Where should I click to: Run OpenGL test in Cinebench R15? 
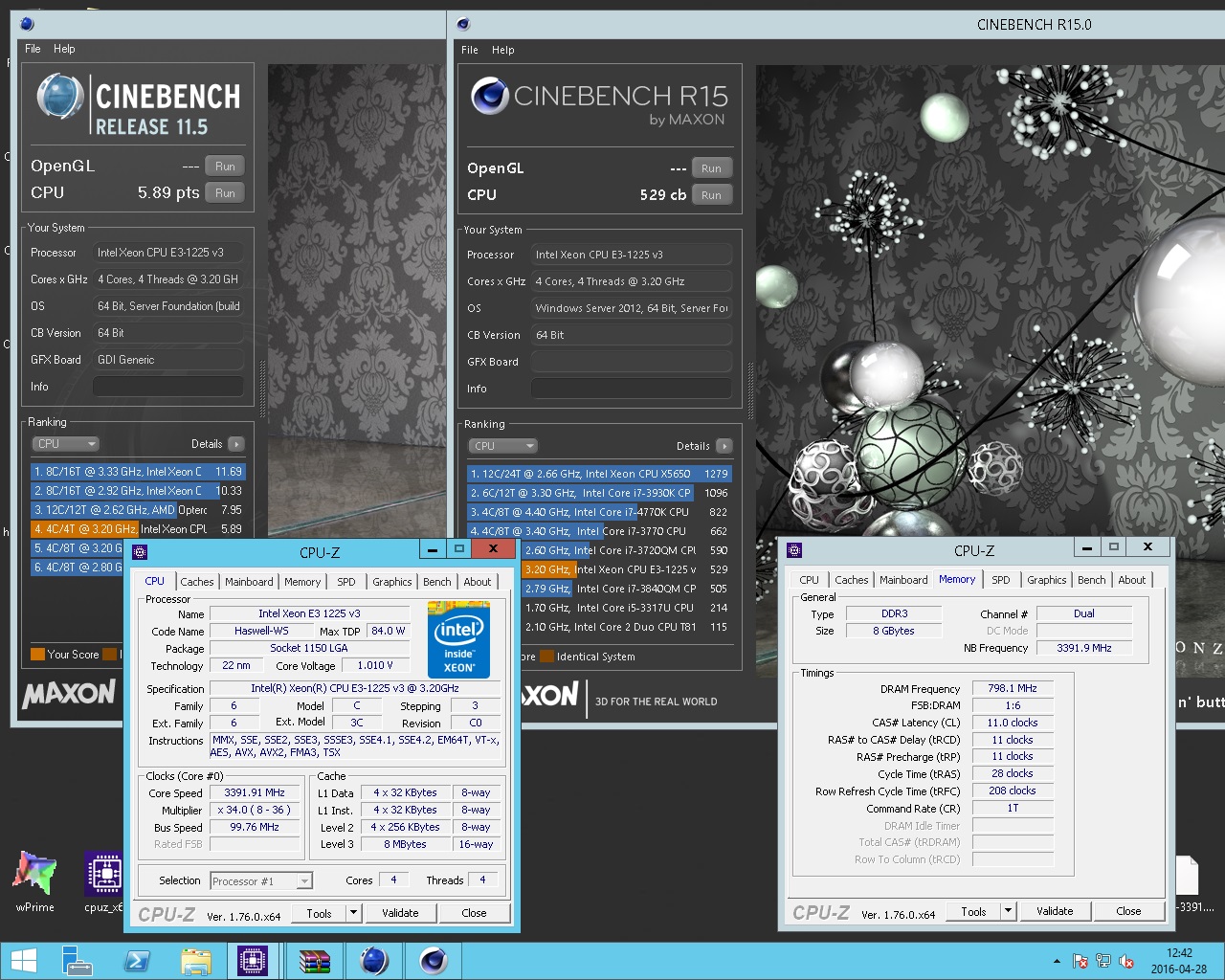pyautogui.click(x=711, y=167)
